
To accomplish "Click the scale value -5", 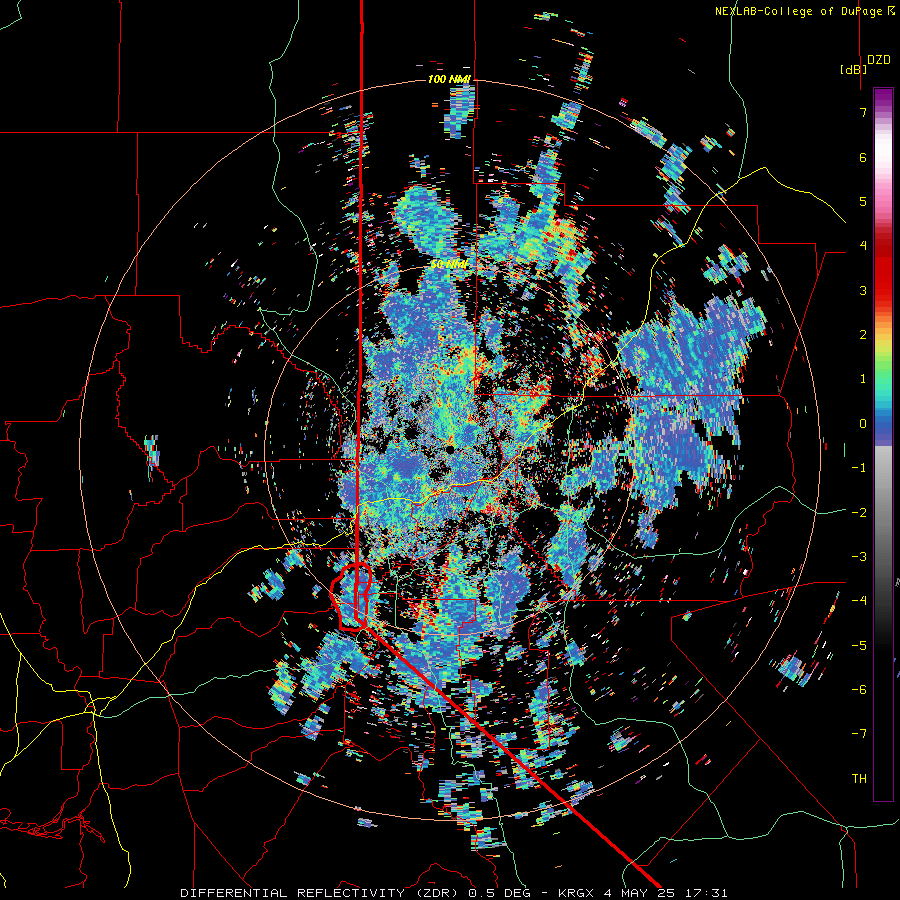I will click(859, 645).
